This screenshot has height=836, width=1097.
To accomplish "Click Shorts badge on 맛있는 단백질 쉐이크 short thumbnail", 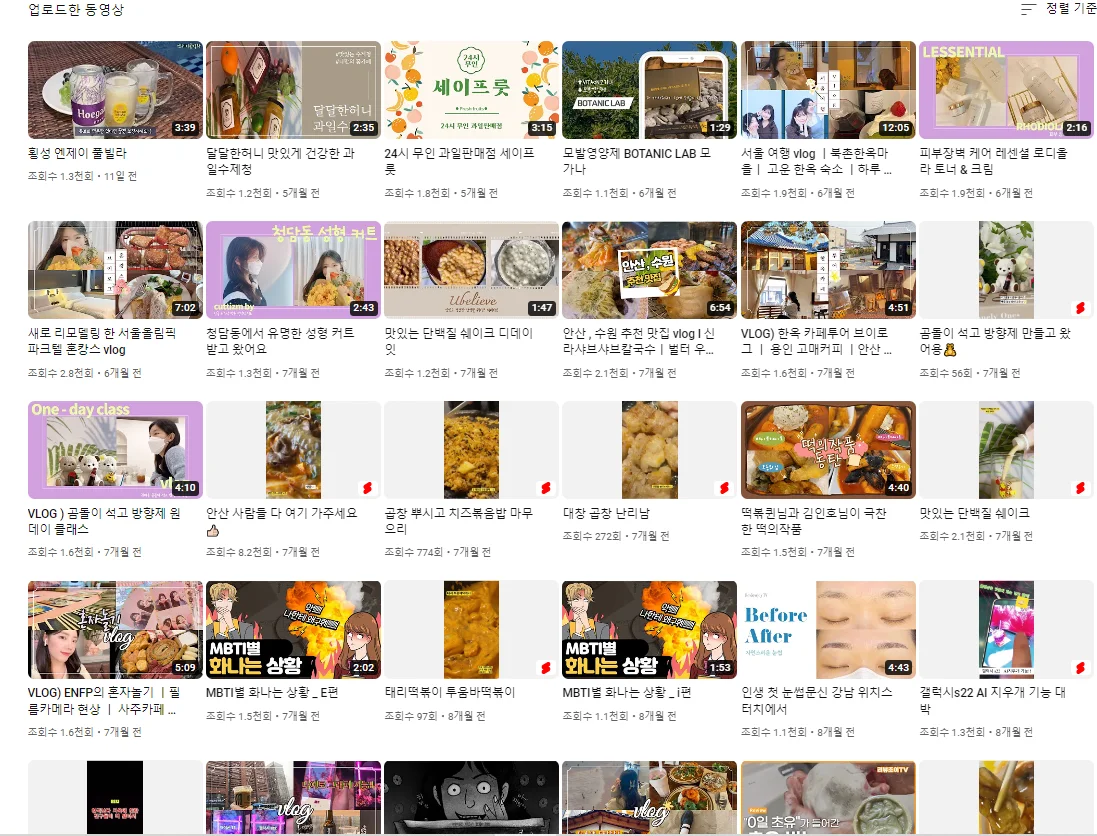I will tap(1080, 488).
